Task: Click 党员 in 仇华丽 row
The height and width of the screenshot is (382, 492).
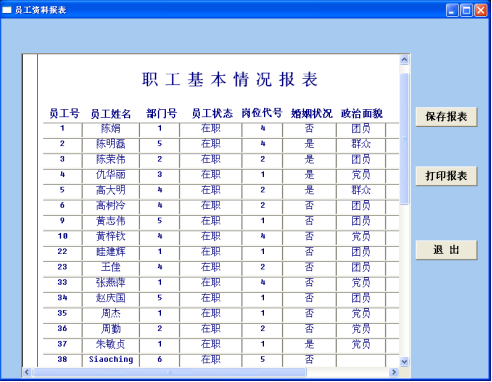Action: tap(361, 174)
